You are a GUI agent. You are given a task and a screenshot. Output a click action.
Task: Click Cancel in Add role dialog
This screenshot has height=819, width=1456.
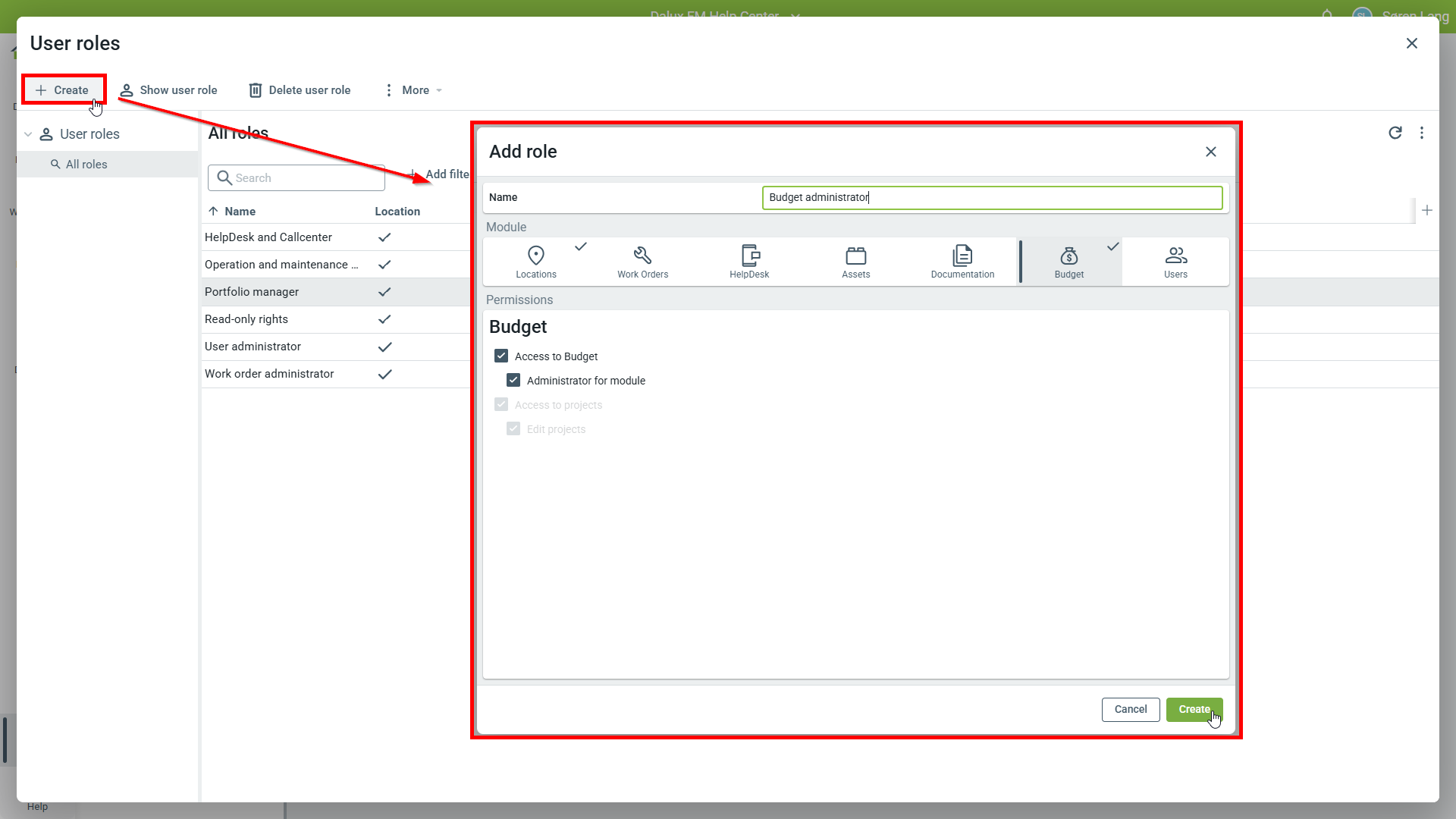1130,709
